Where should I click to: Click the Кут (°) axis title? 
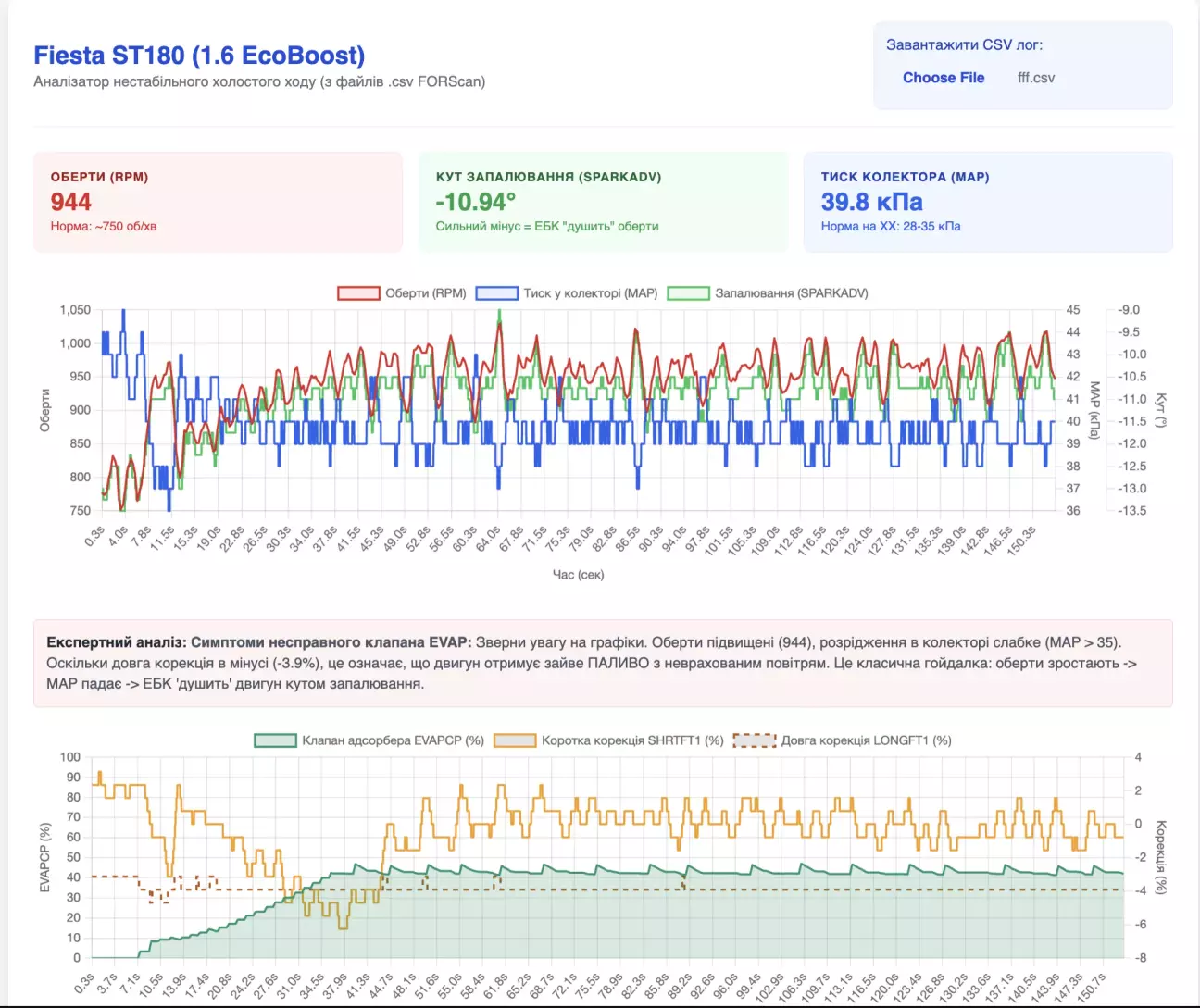[x=1161, y=410]
